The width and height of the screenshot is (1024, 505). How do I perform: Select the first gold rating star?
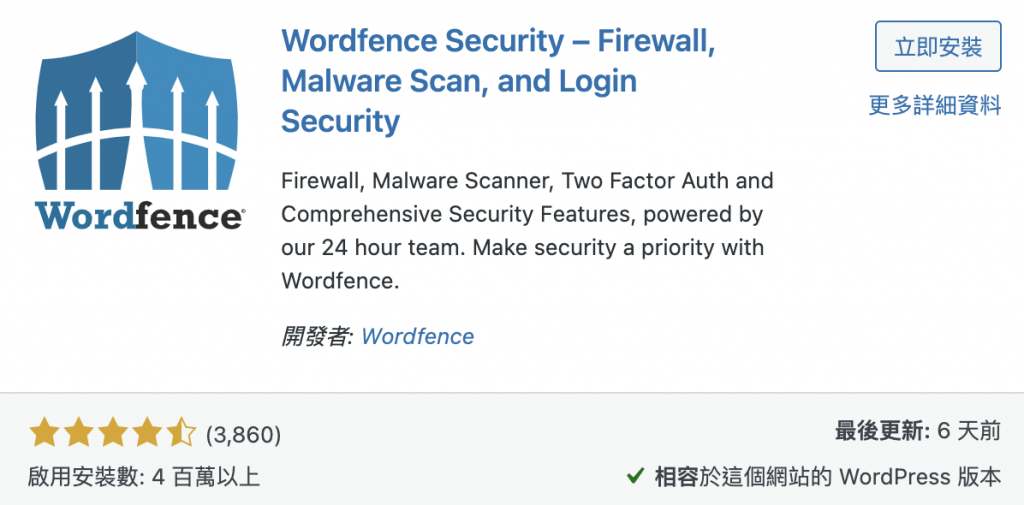coord(44,434)
